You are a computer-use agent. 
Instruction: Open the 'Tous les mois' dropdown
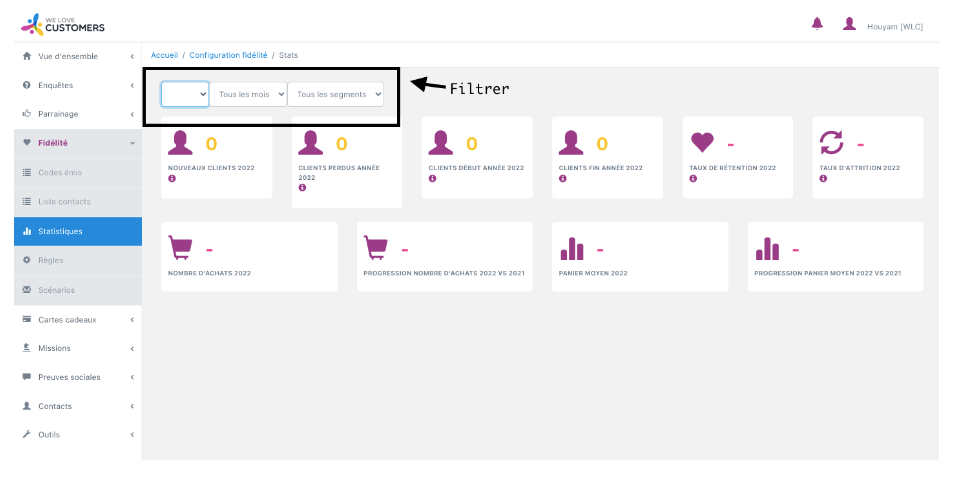point(248,94)
